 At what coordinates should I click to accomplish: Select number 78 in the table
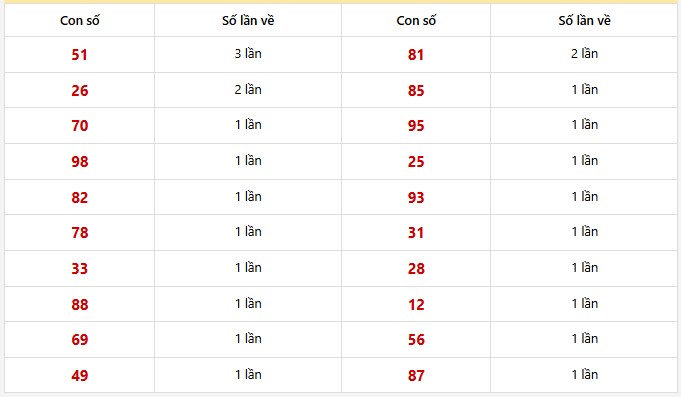pyautogui.click(x=79, y=233)
